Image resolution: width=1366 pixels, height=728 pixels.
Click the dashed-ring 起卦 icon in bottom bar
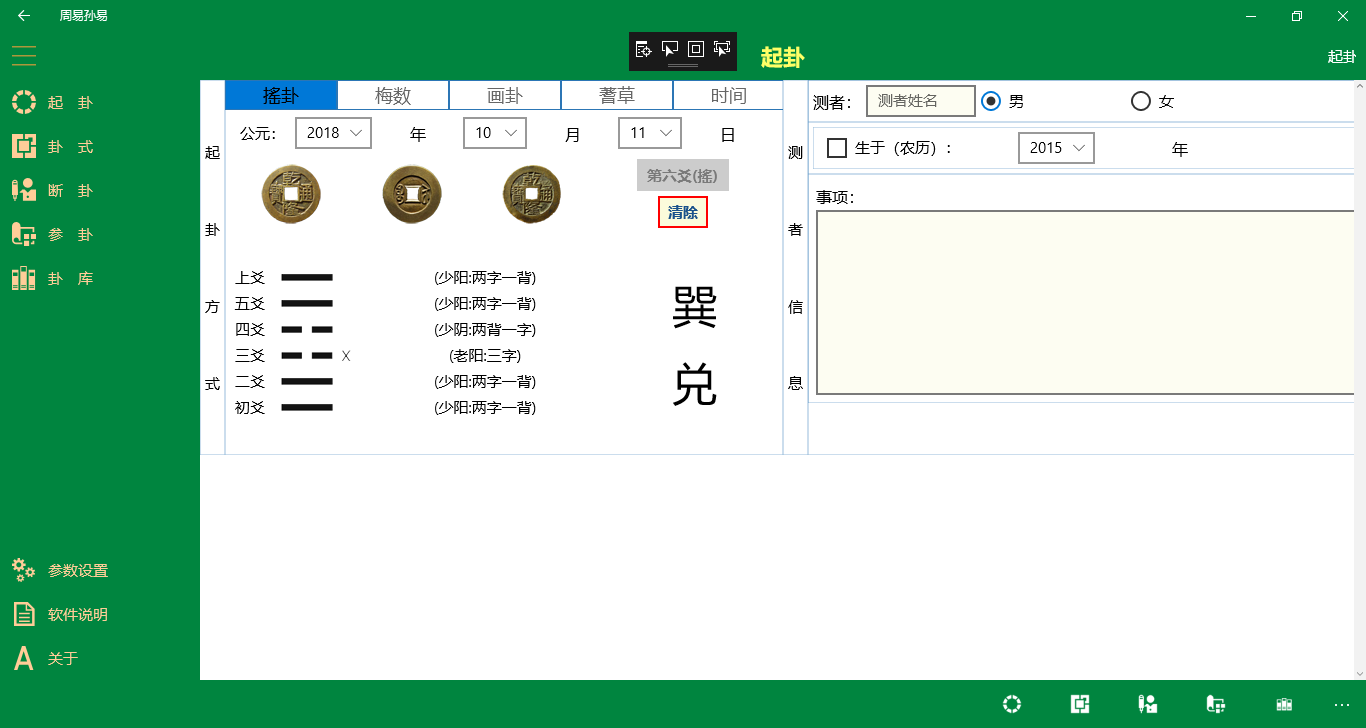[1012, 704]
